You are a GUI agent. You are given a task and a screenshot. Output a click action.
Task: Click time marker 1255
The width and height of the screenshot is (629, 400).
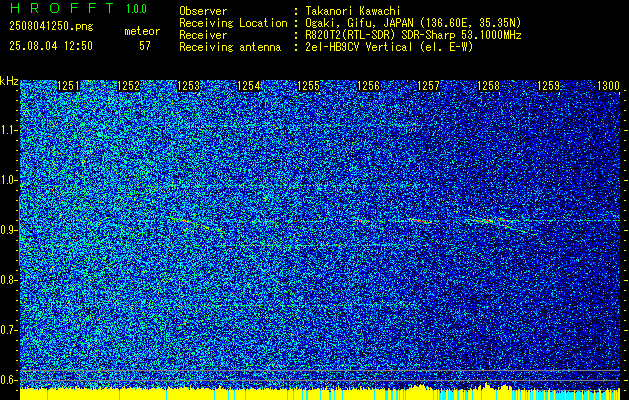click(x=309, y=86)
